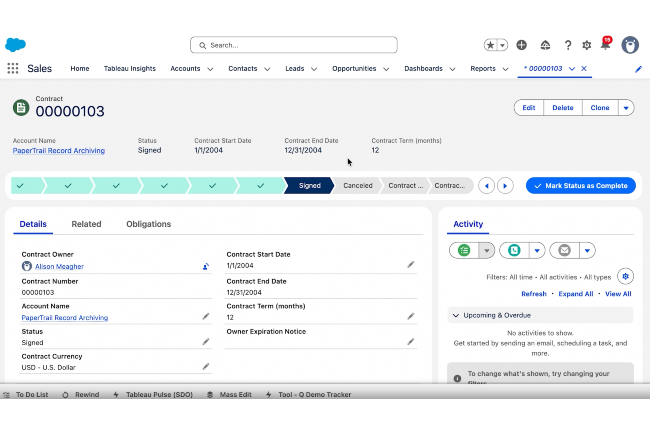
Task: Edit Owner Expiration Notice pencil icon
Action: 410,342
